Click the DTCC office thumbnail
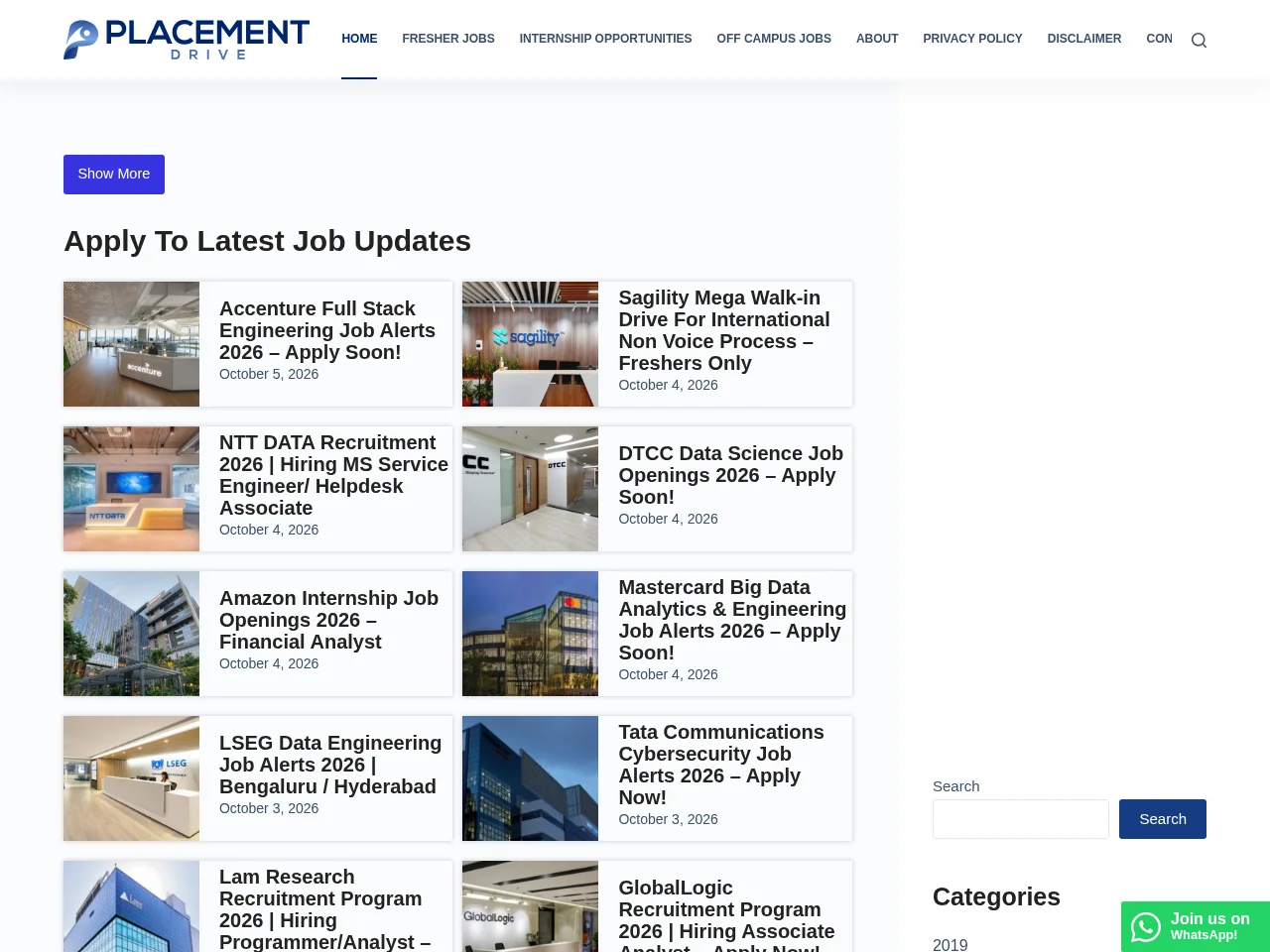 [x=530, y=489]
